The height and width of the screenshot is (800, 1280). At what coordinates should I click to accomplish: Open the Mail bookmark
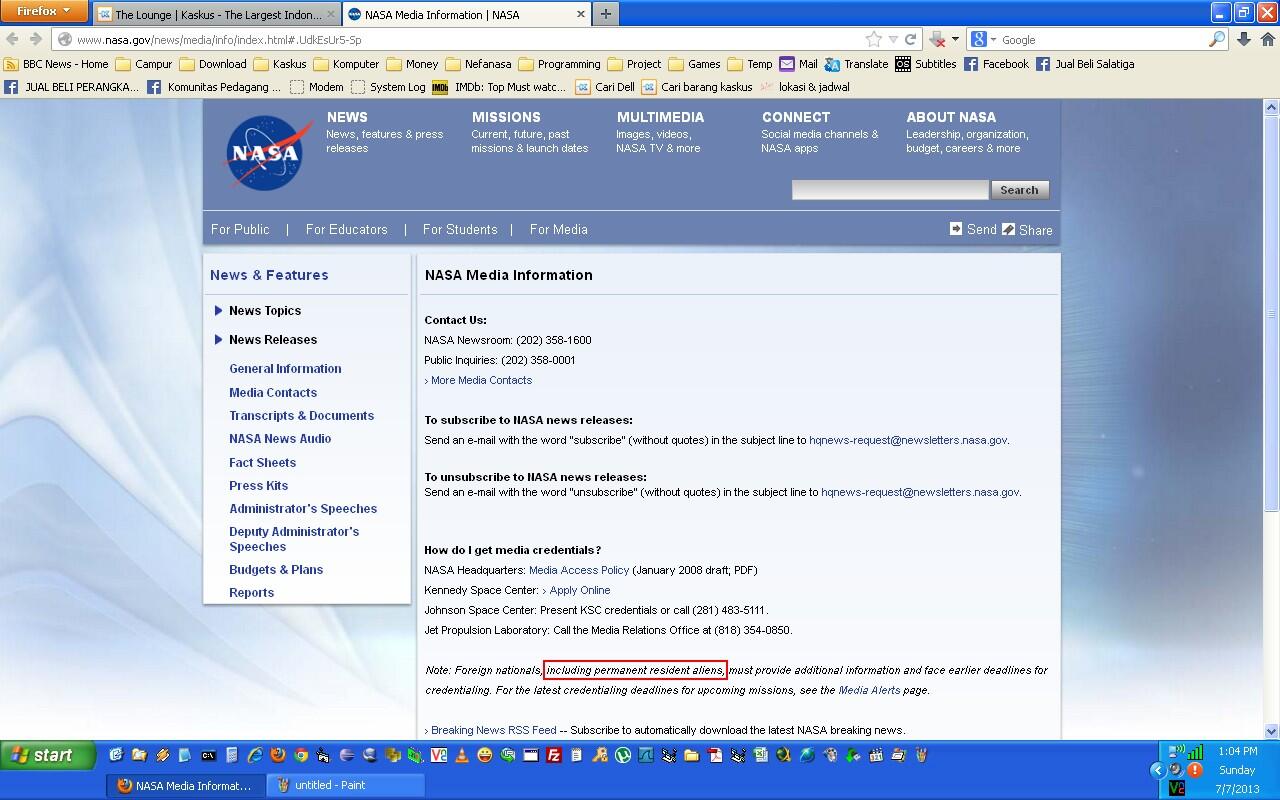coord(798,64)
